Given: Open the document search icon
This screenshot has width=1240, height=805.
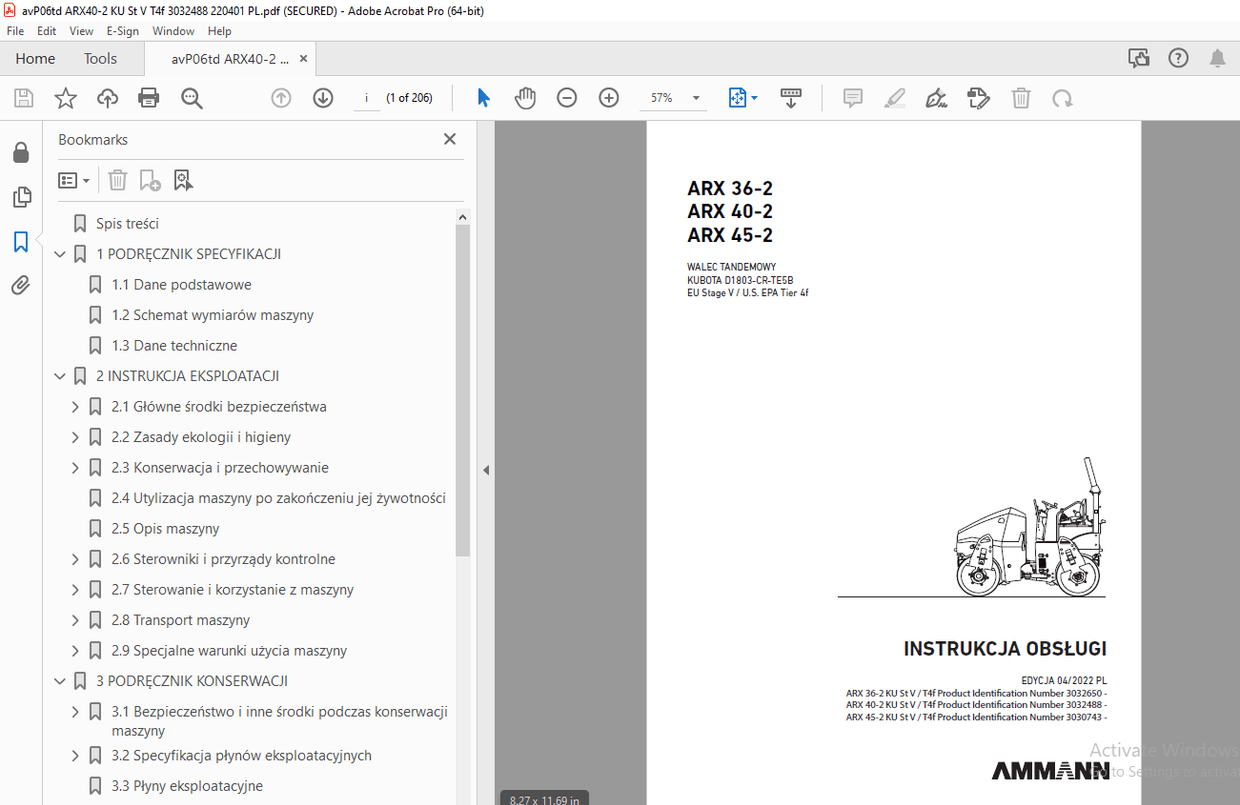Looking at the screenshot, I should pyautogui.click(x=191, y=97).
